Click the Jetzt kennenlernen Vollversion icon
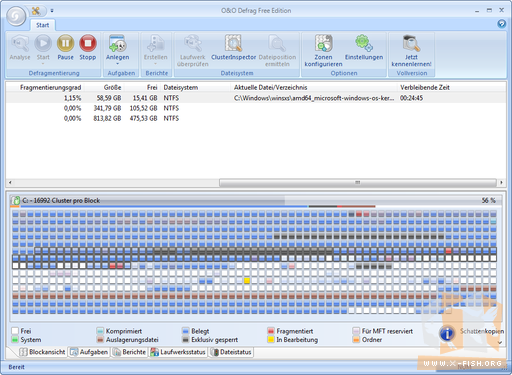512x375 pixels. pyautogui.click(x=411, y=43)
